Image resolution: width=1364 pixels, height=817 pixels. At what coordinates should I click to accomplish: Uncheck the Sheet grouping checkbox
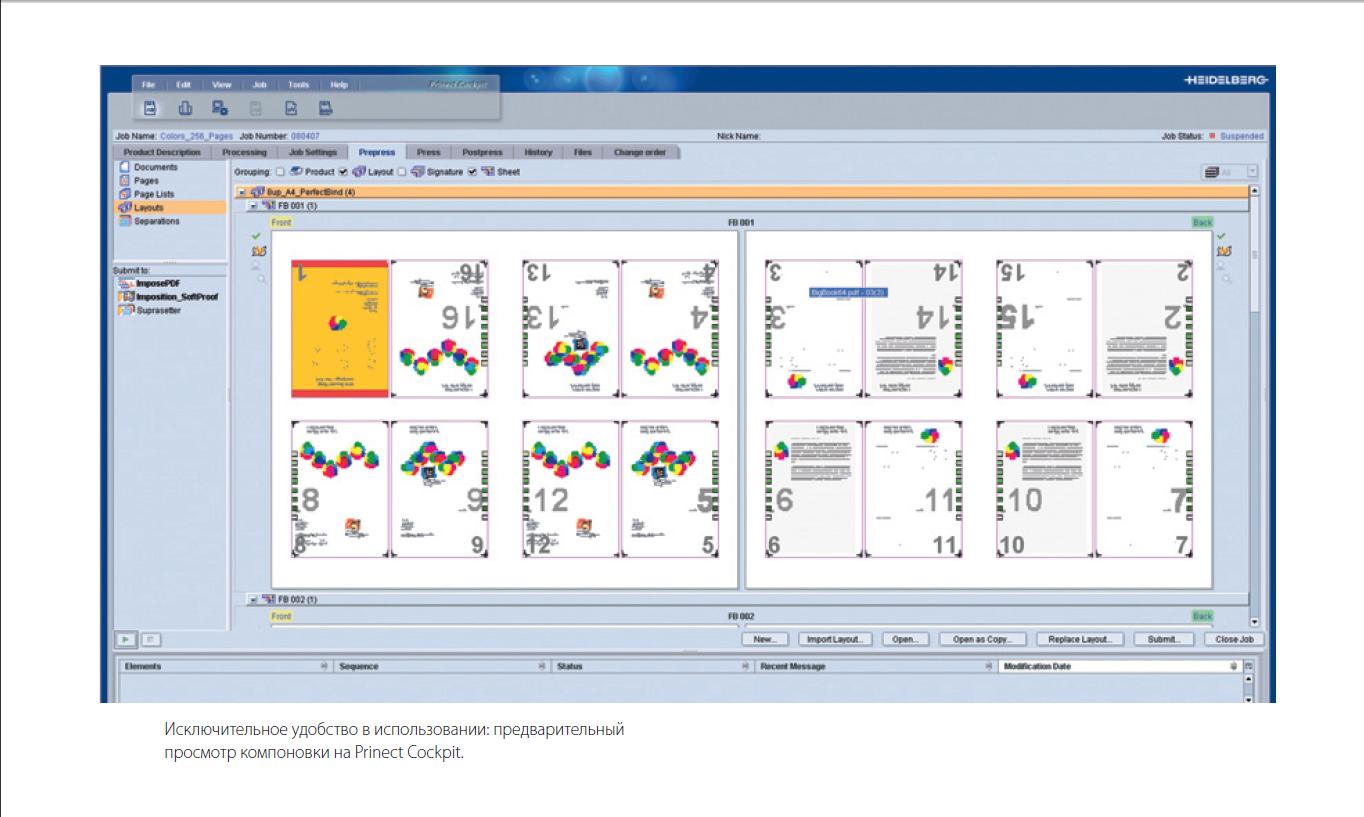(x=472, y=172)
